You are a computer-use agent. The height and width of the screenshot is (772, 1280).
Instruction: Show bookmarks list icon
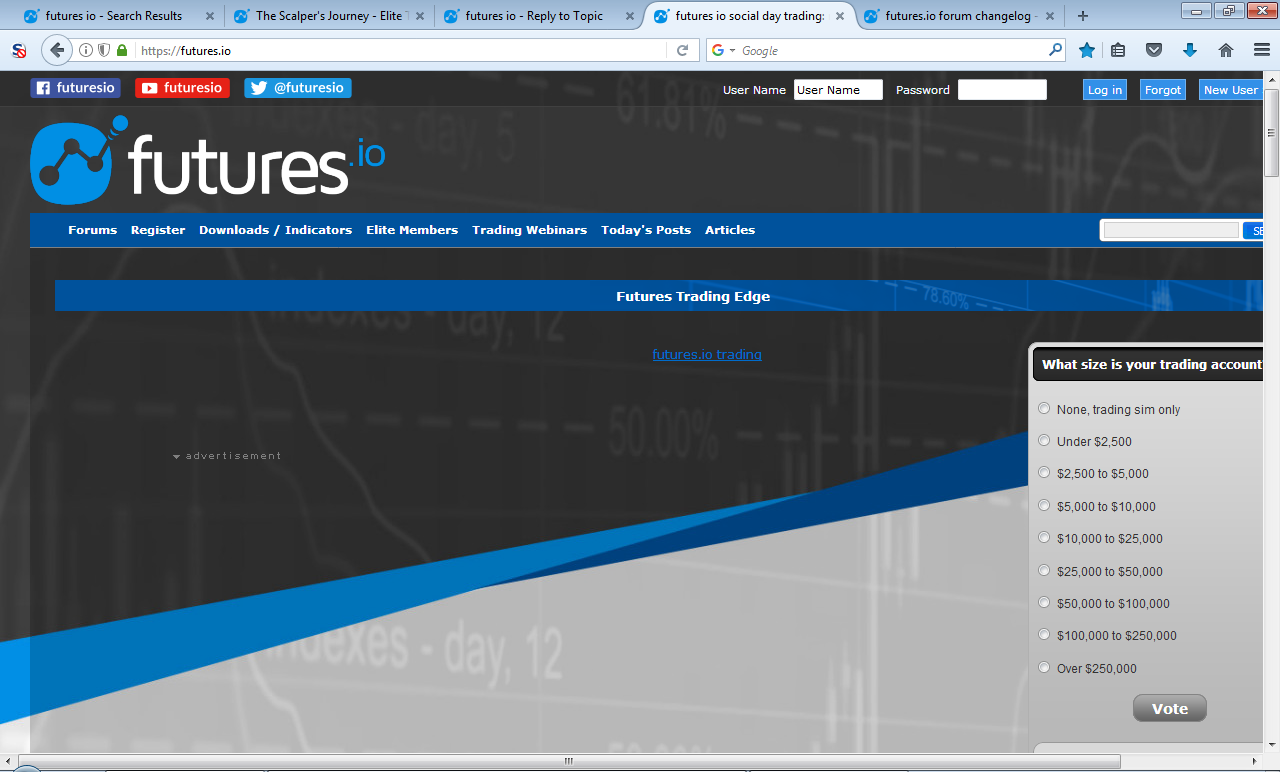[x=1119, y=50]
